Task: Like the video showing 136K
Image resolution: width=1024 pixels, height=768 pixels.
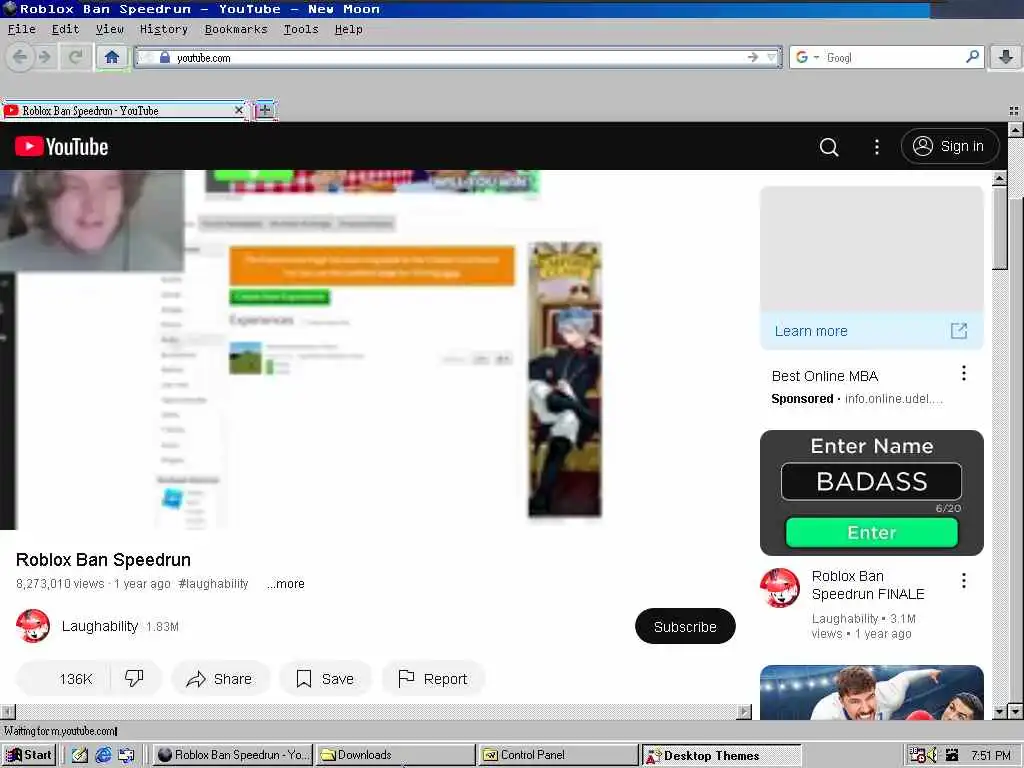Action: pos(64,679)
